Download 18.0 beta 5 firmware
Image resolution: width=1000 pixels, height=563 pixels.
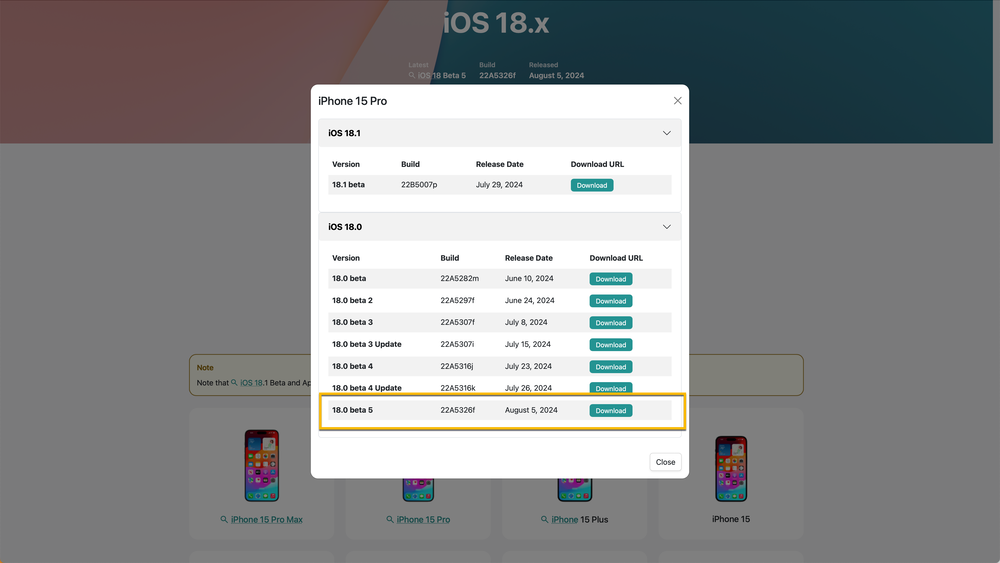coord(610,410)
